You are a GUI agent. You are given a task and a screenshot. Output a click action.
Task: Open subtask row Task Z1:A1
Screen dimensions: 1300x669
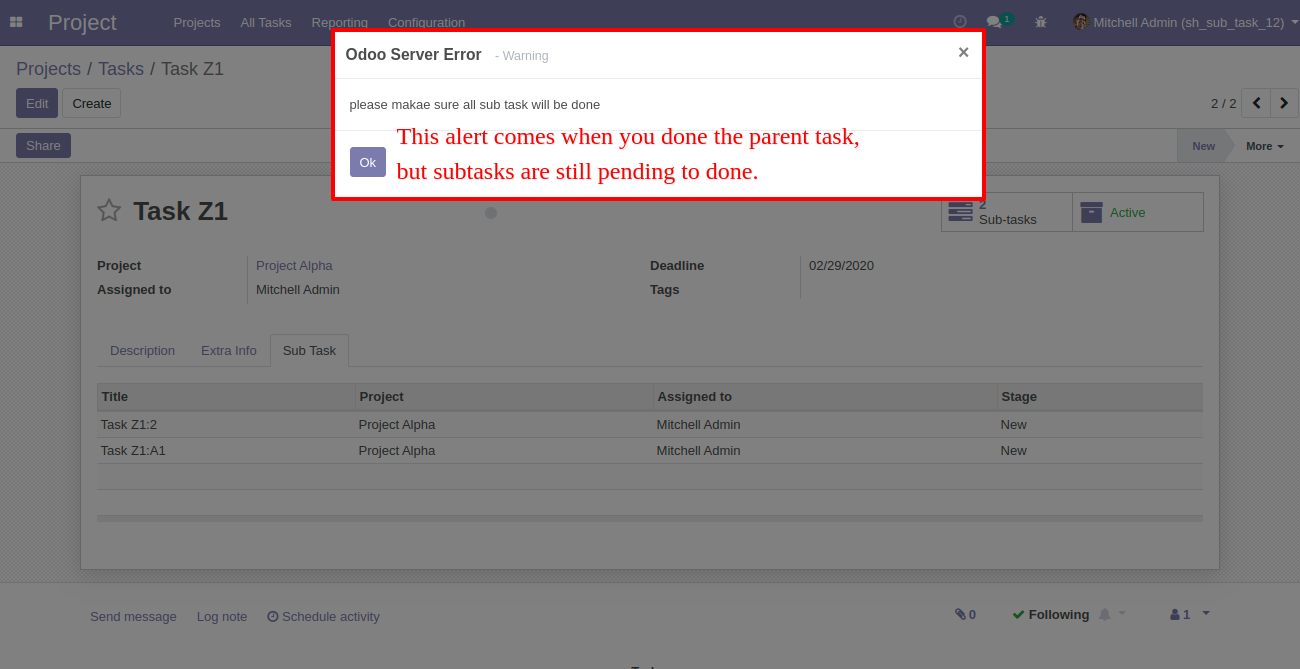tap(650, 450)
